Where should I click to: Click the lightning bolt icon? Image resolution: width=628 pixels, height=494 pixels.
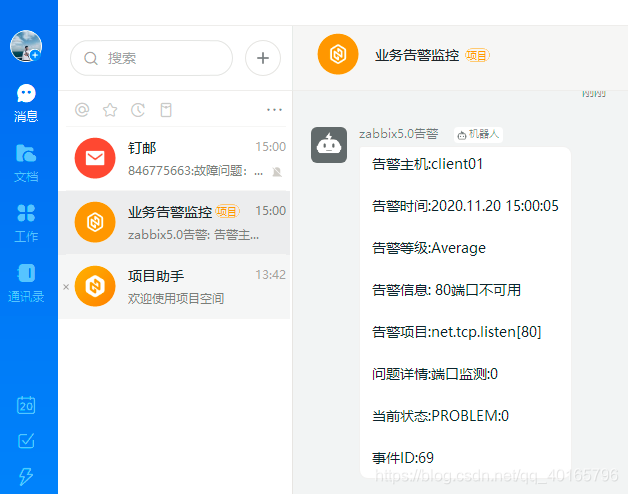tap(26, 476)
